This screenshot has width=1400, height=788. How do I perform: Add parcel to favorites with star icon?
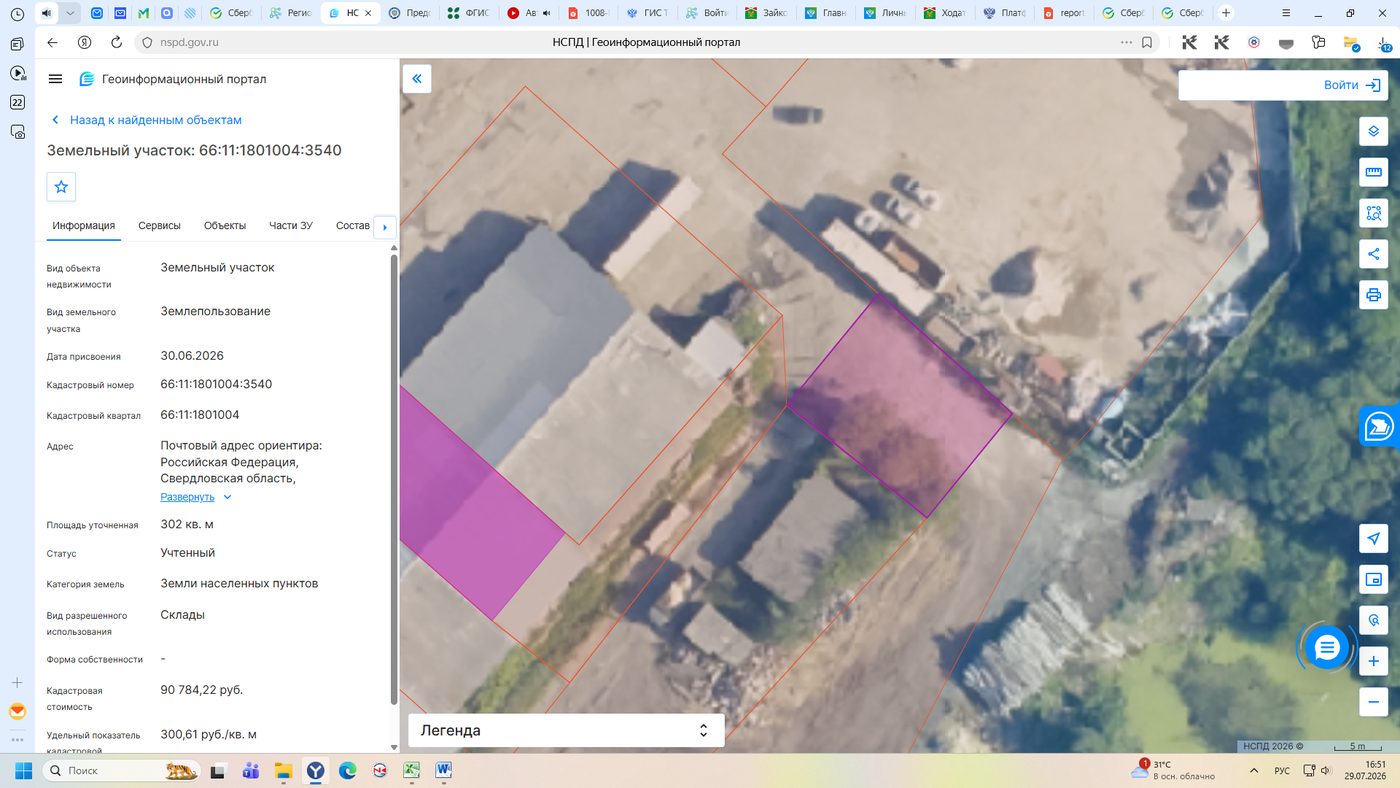61,187
